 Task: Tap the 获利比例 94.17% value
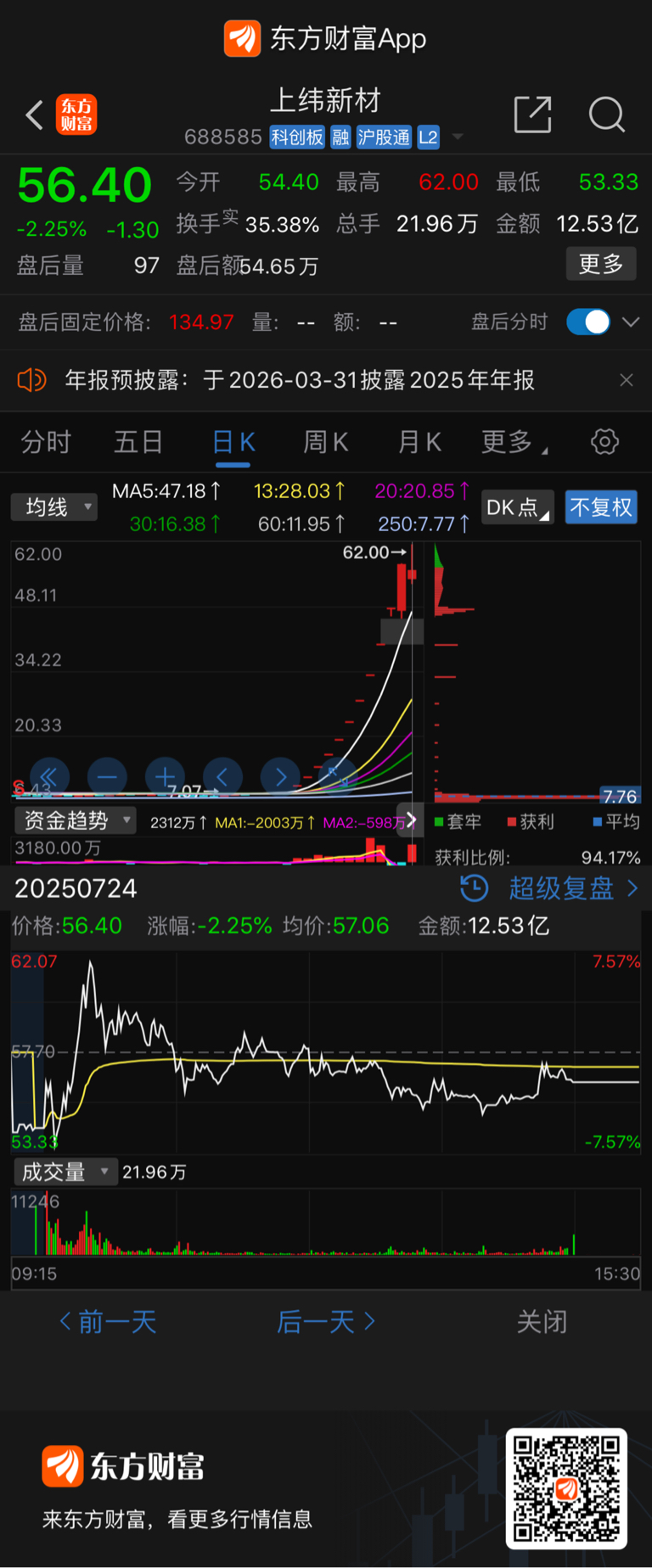coord(611,857)
